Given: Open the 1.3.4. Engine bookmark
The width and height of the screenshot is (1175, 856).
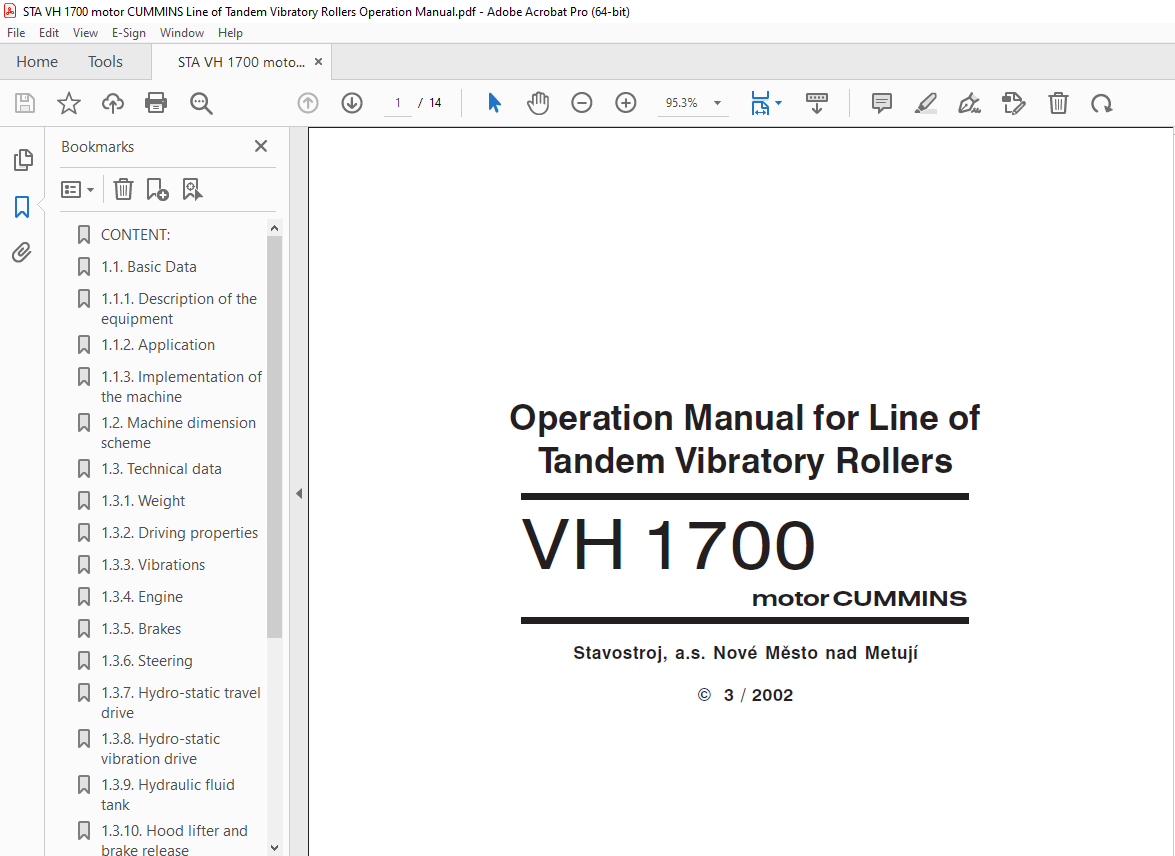Looking at the screenshot, I should [x=141, y=597].
